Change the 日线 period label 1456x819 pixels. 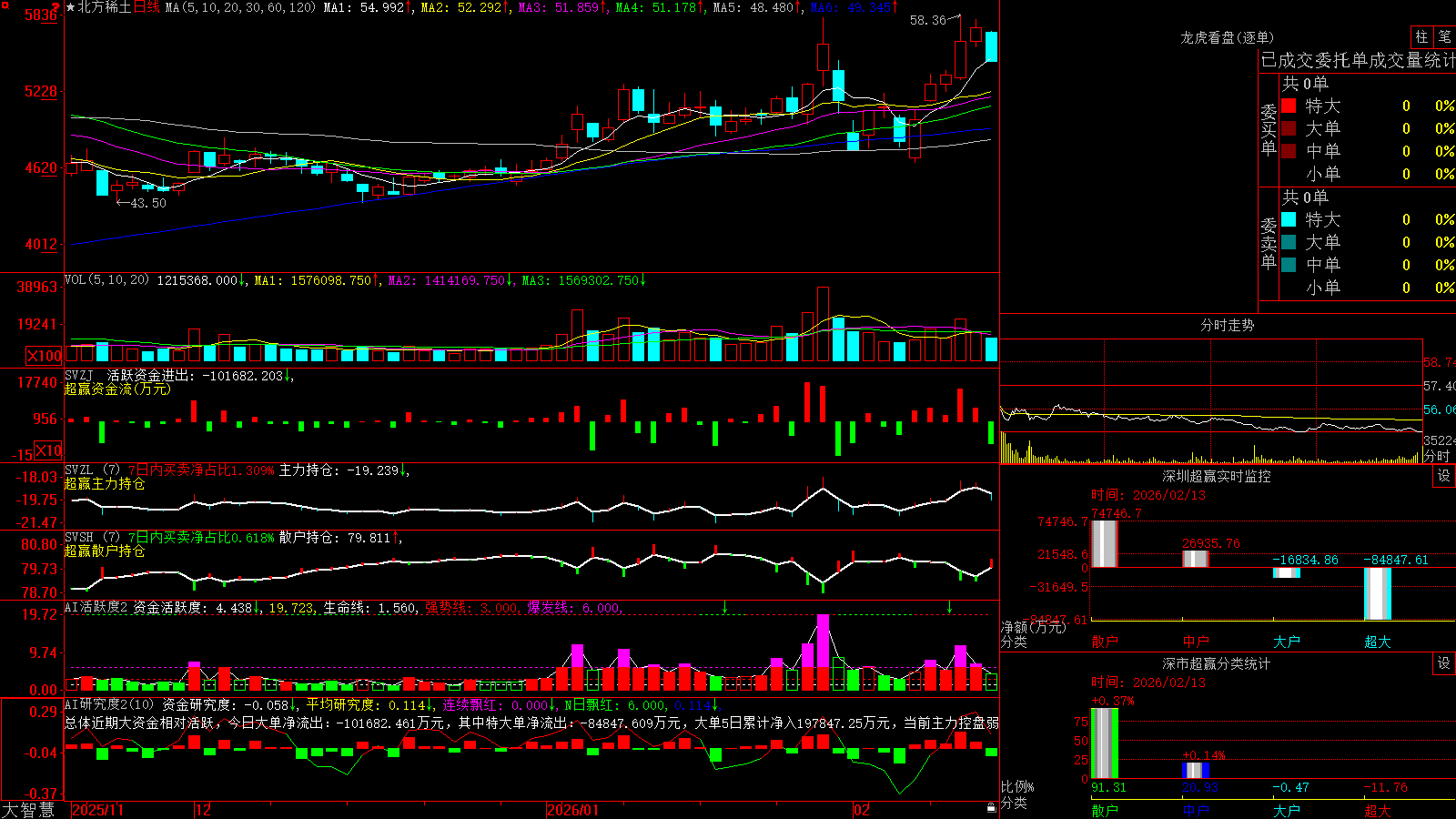[x=147, y=7]
